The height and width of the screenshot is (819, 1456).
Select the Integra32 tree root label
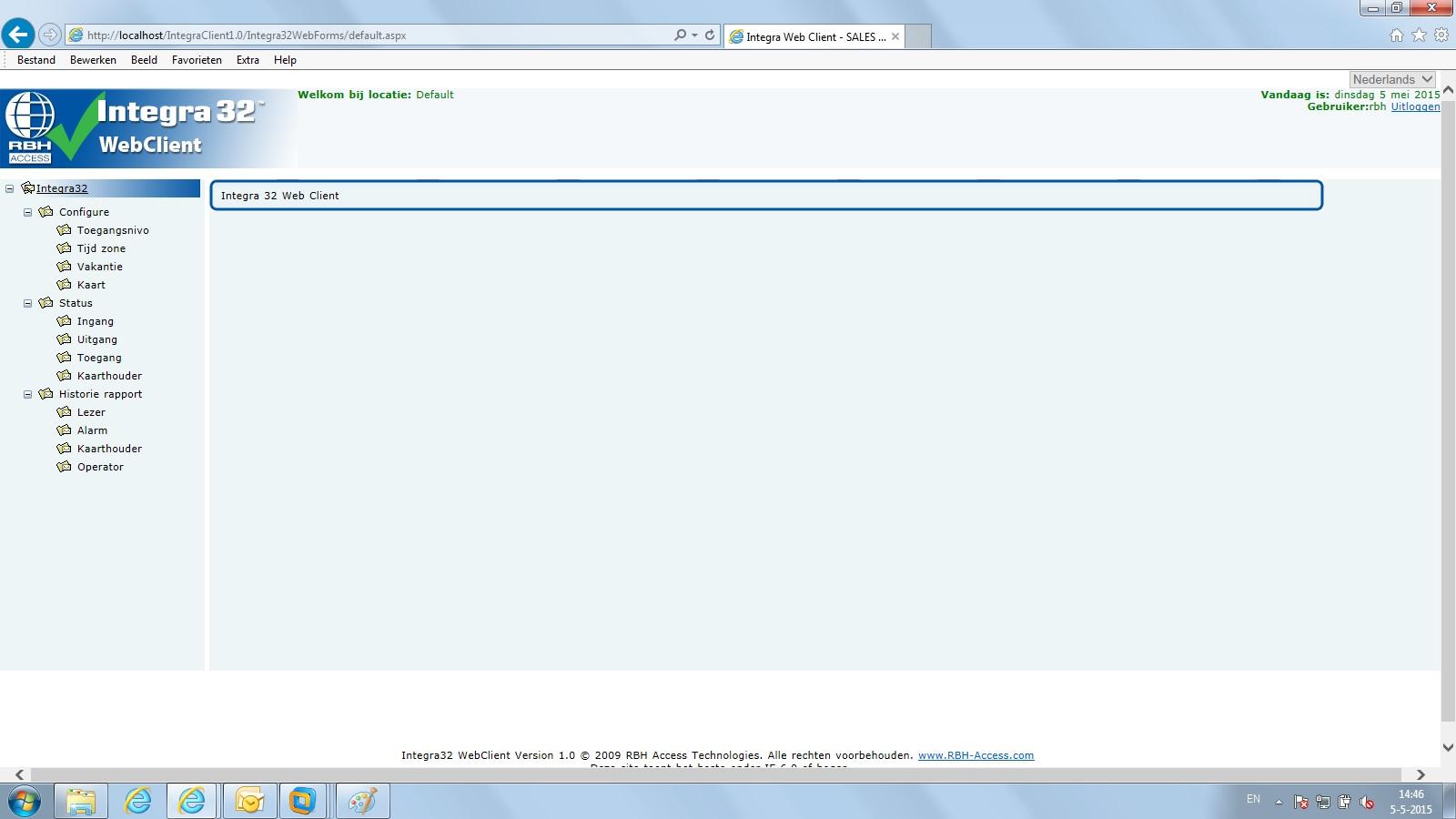pos(62,188)
